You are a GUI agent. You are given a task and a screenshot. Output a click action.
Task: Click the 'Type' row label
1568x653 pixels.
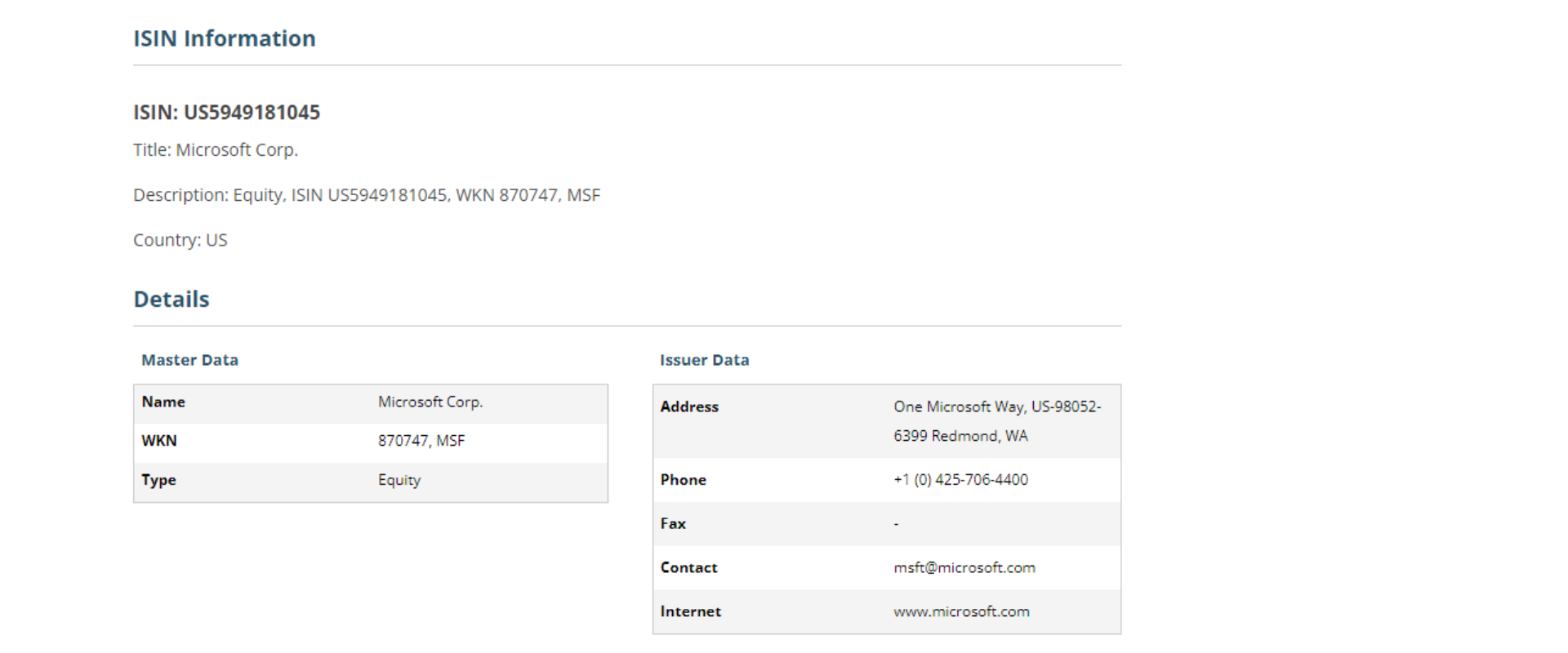(158, 480)
